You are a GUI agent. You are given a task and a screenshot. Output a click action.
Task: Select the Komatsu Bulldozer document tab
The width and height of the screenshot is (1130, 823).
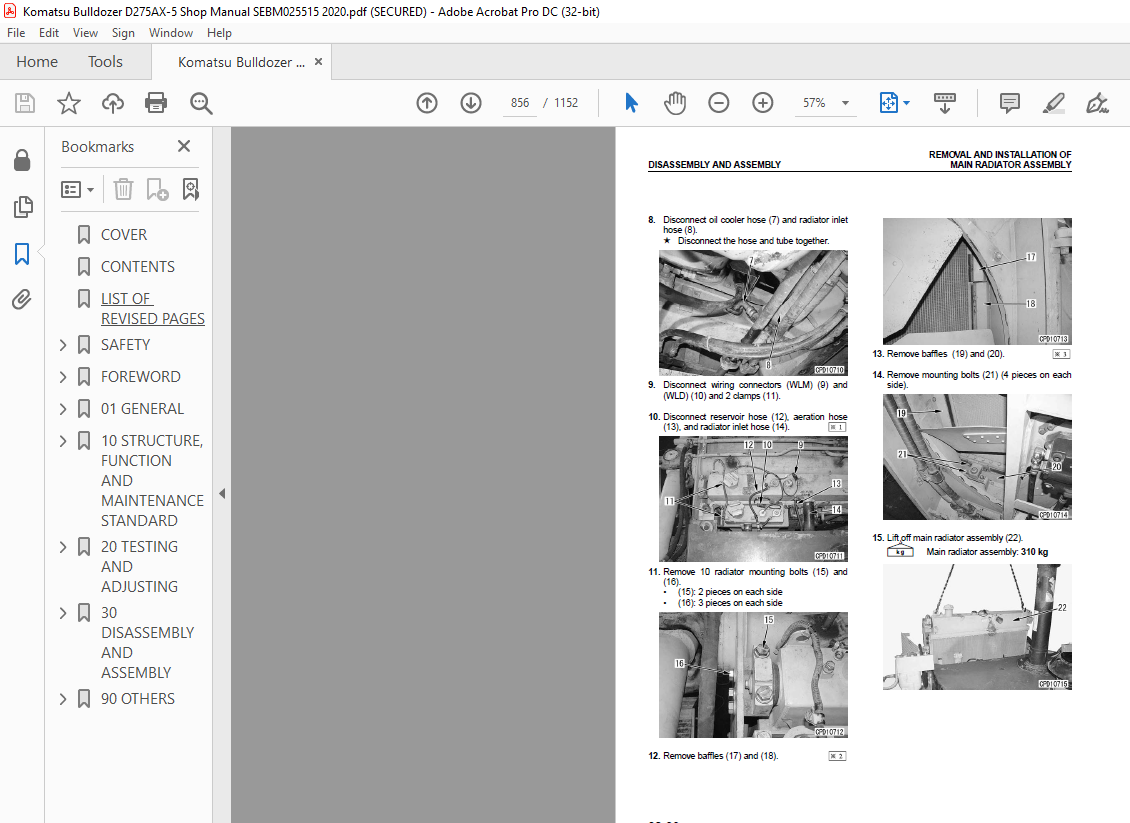(x=241, y=63)
